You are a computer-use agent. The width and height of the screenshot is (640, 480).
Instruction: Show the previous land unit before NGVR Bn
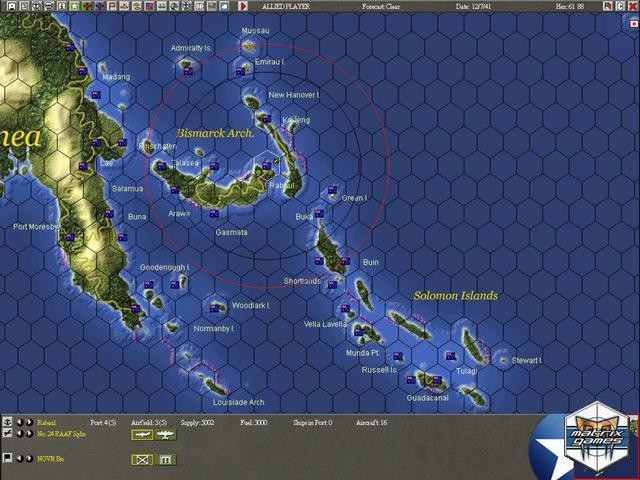tap(20, 458)
